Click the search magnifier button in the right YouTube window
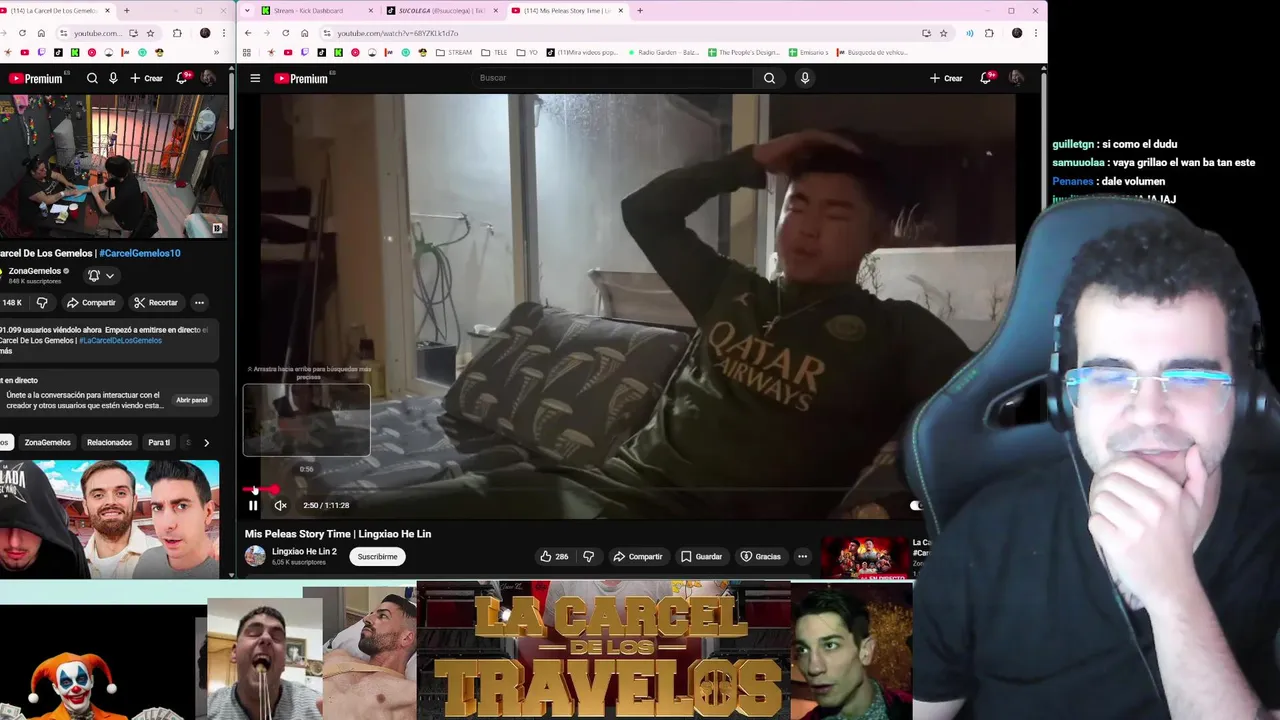The width and height of the screenshot is (1280, 720). [769, 78]
